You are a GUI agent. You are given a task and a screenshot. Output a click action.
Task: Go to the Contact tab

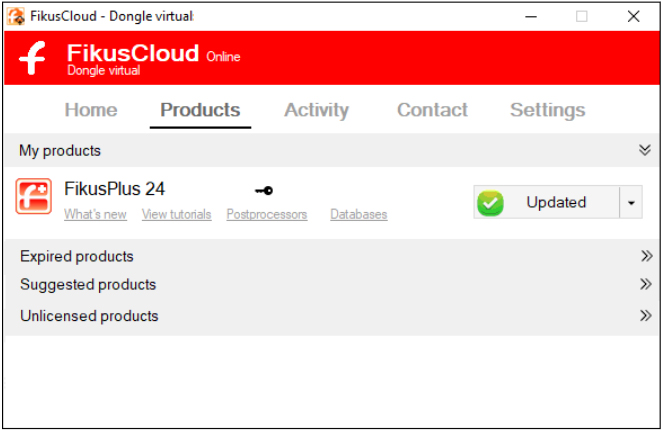tap(432, 110)
